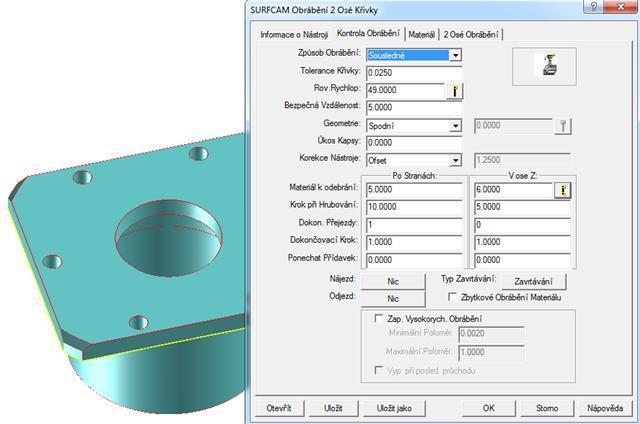Open the Korekce Nástroje dropdown showing Ofset
Screen dimensions: 640x424
(456, 160)
